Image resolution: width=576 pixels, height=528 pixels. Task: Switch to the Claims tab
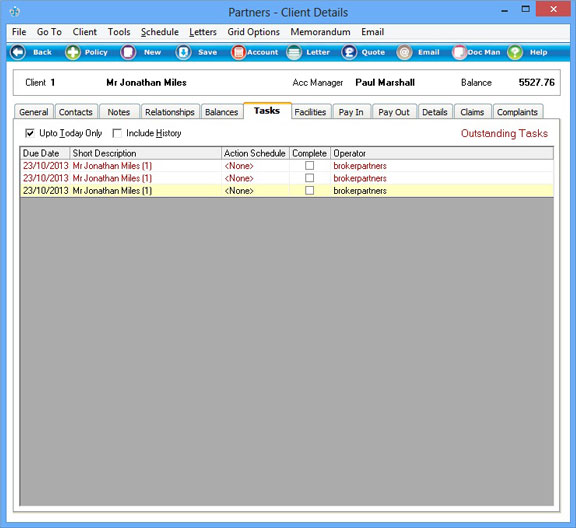coord(472,112)
